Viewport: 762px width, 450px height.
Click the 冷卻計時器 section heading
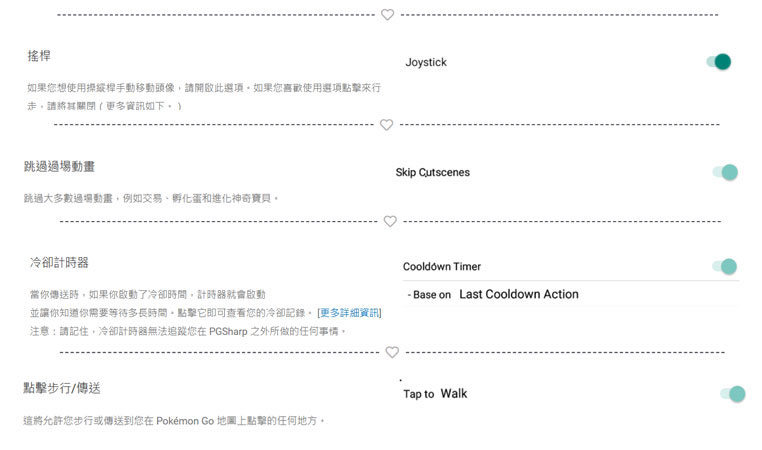tap(59, 262)
